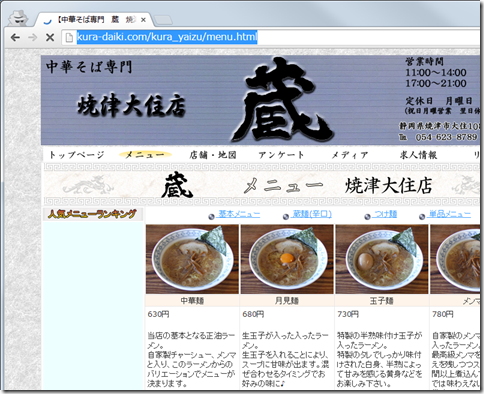The image size is (484, 394).
Task: Click the 玉子麺 dish name label
Action: [382, 301]
